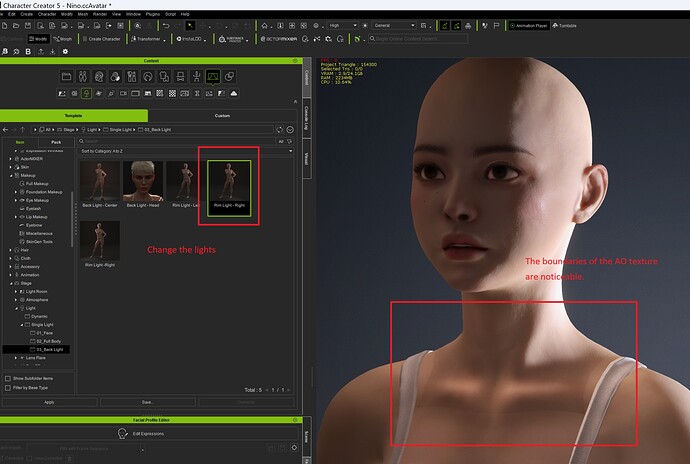Click the Apply button
The width and height of the screenshot is (690, 464).
(x=49, y=402)
